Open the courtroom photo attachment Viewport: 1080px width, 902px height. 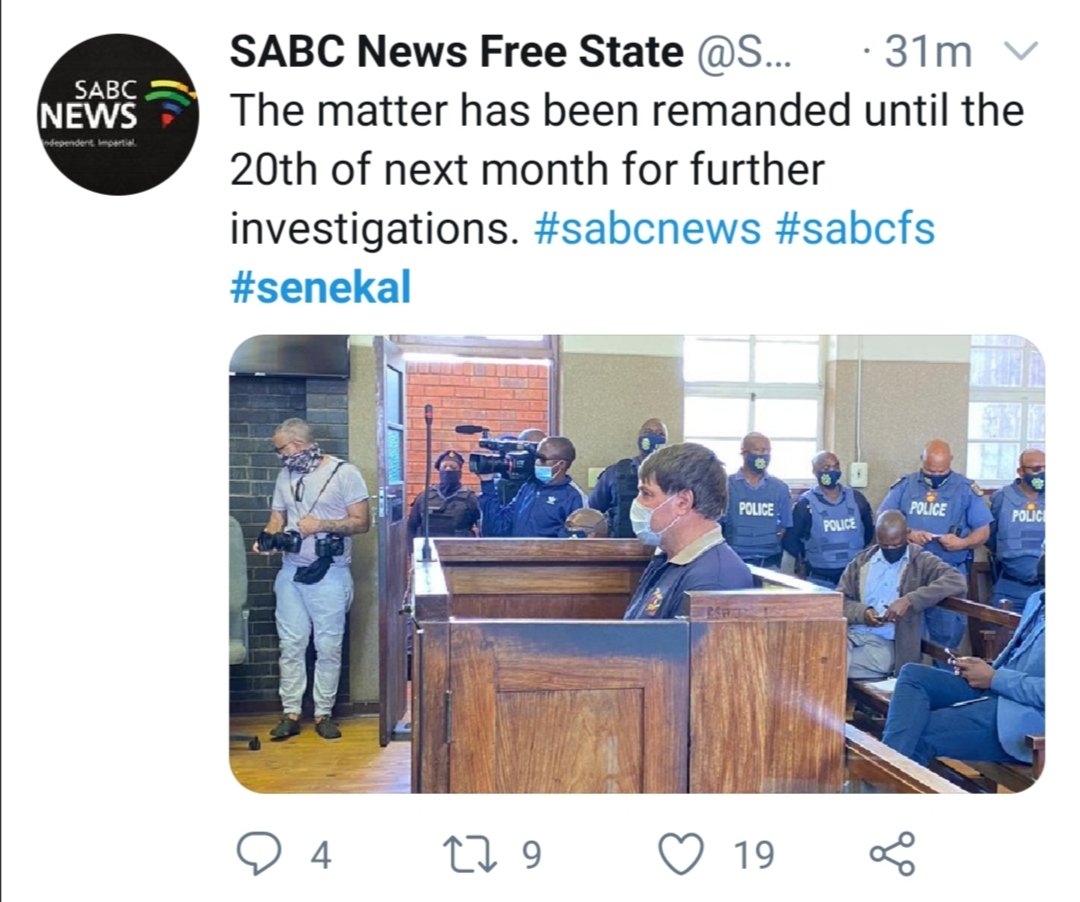click(x=637, y=564)
